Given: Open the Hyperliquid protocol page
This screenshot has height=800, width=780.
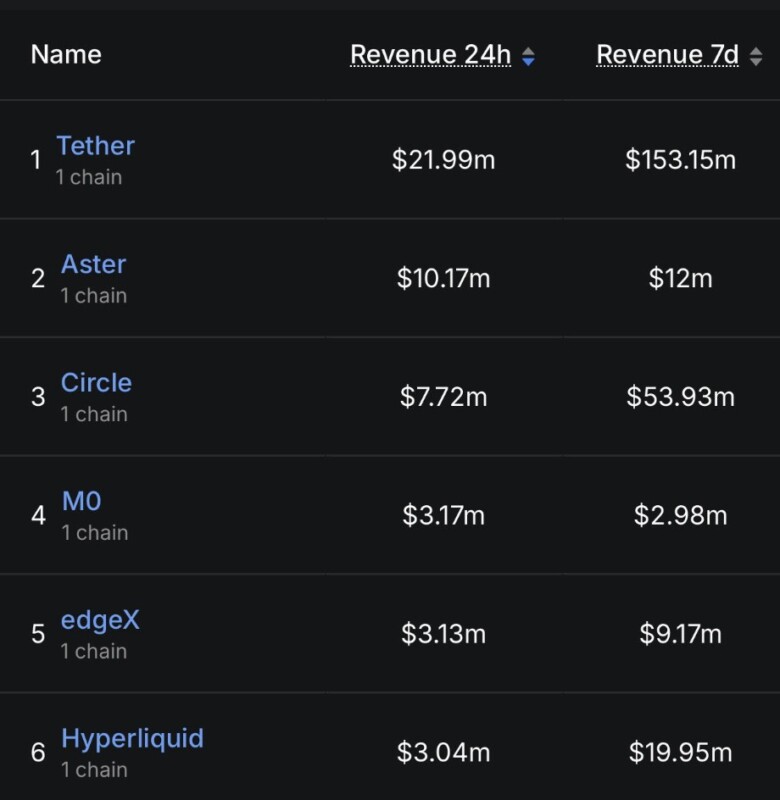Looking at the screenshot, I should (132, 739).
